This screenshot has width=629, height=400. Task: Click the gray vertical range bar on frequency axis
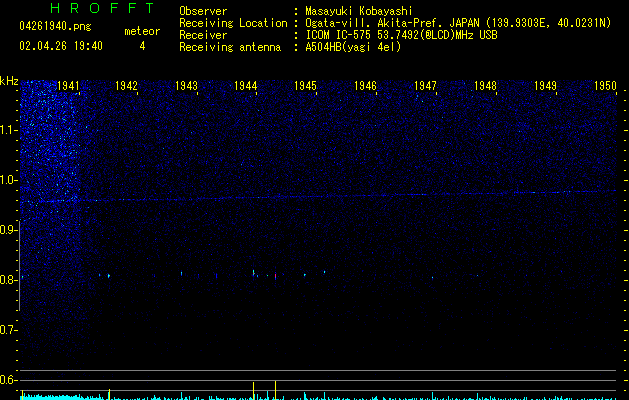[20, 265]
